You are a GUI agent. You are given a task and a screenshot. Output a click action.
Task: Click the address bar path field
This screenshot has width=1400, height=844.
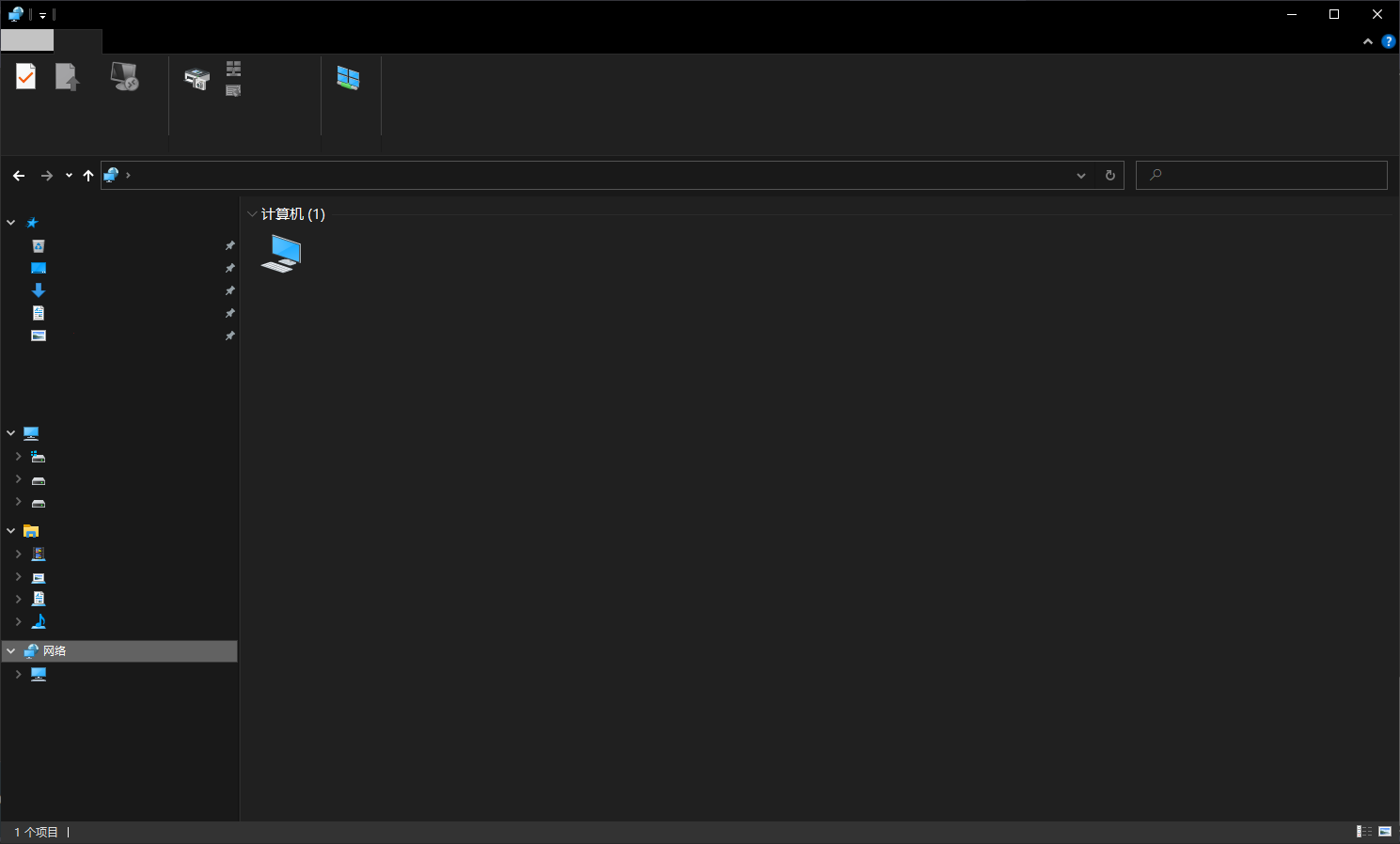(613, 176)
